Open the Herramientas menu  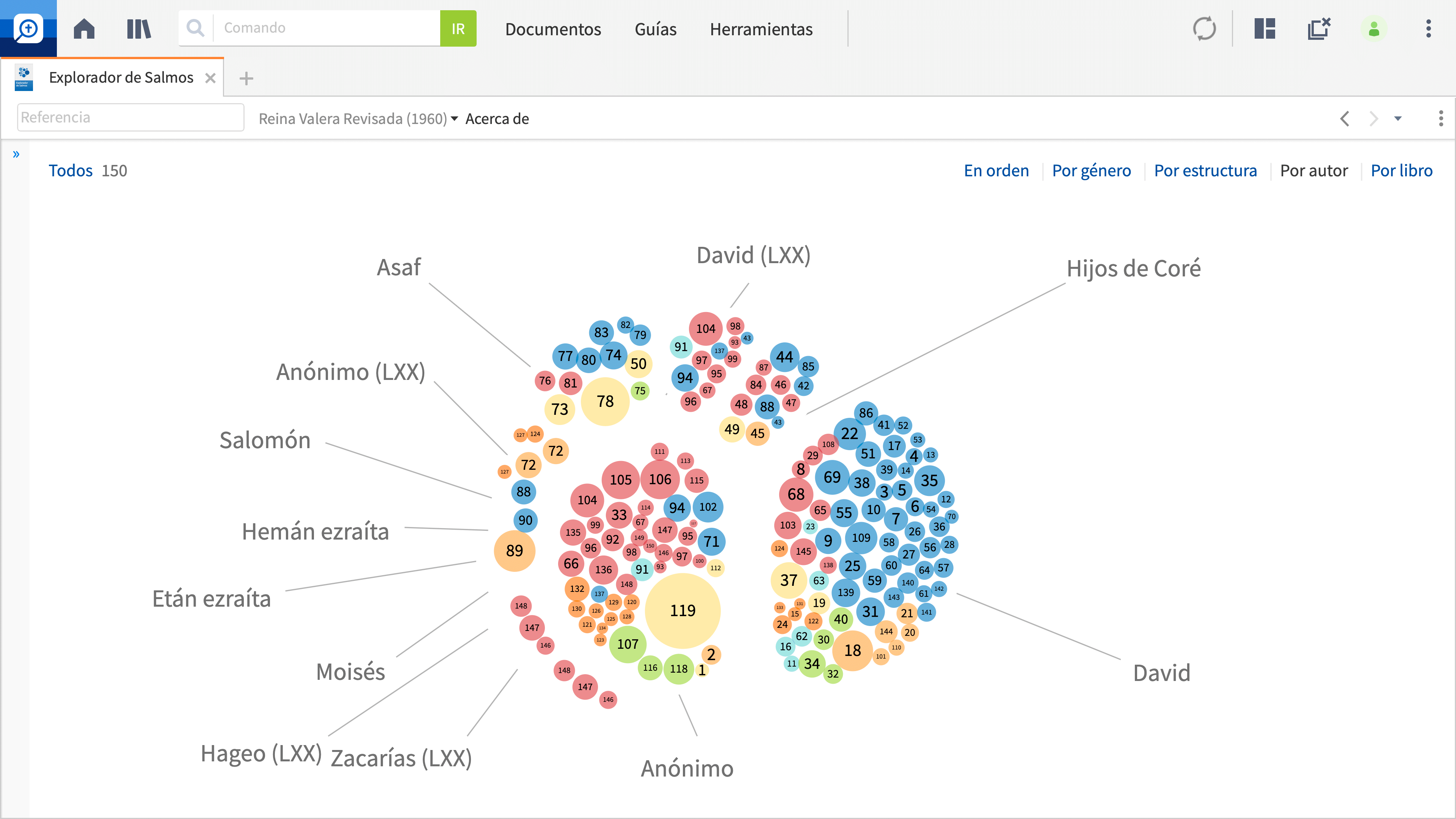(761, 29)
